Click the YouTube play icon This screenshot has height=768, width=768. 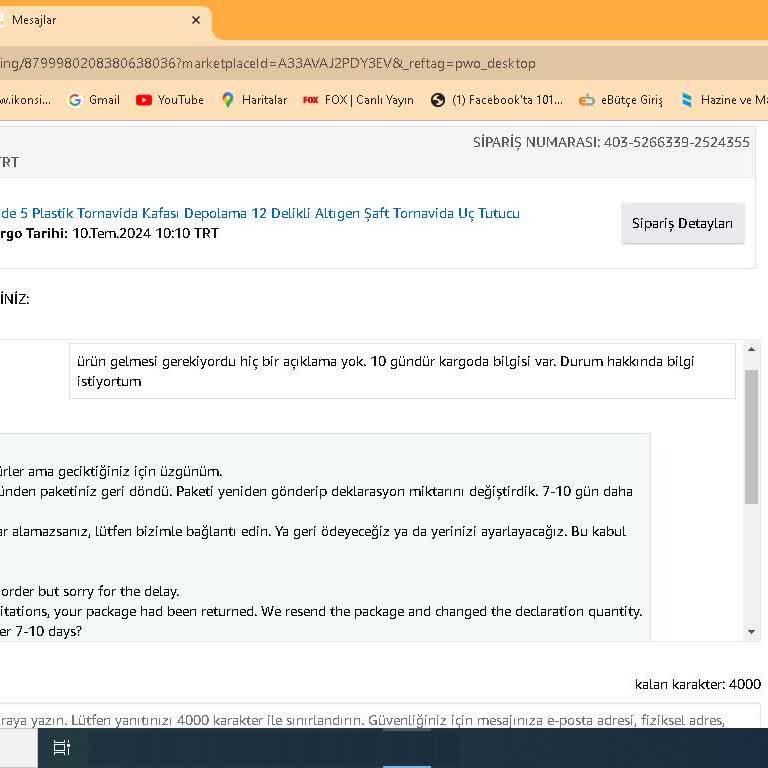144,100
